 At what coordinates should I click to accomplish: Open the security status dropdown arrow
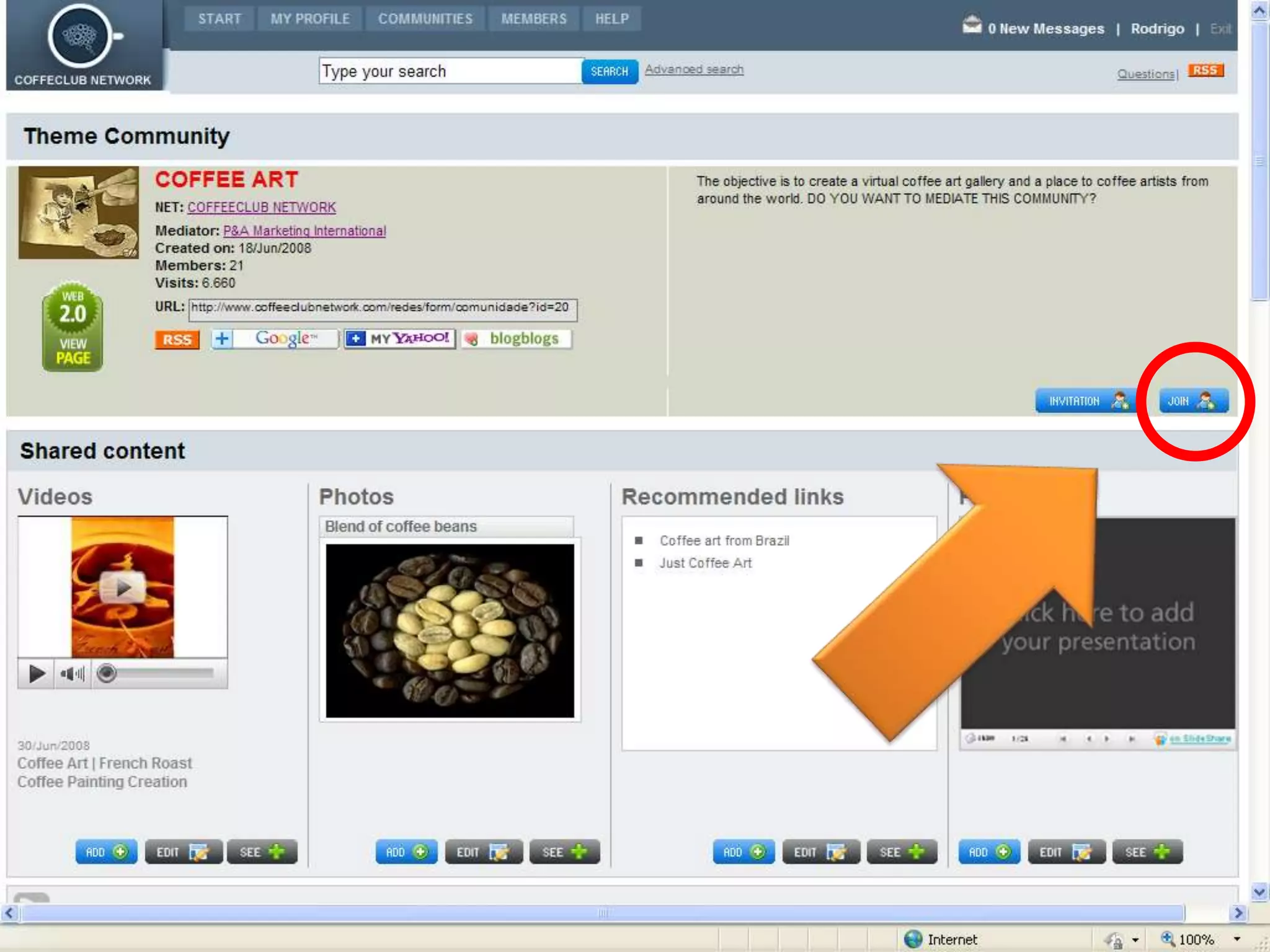click(1135, 940)
